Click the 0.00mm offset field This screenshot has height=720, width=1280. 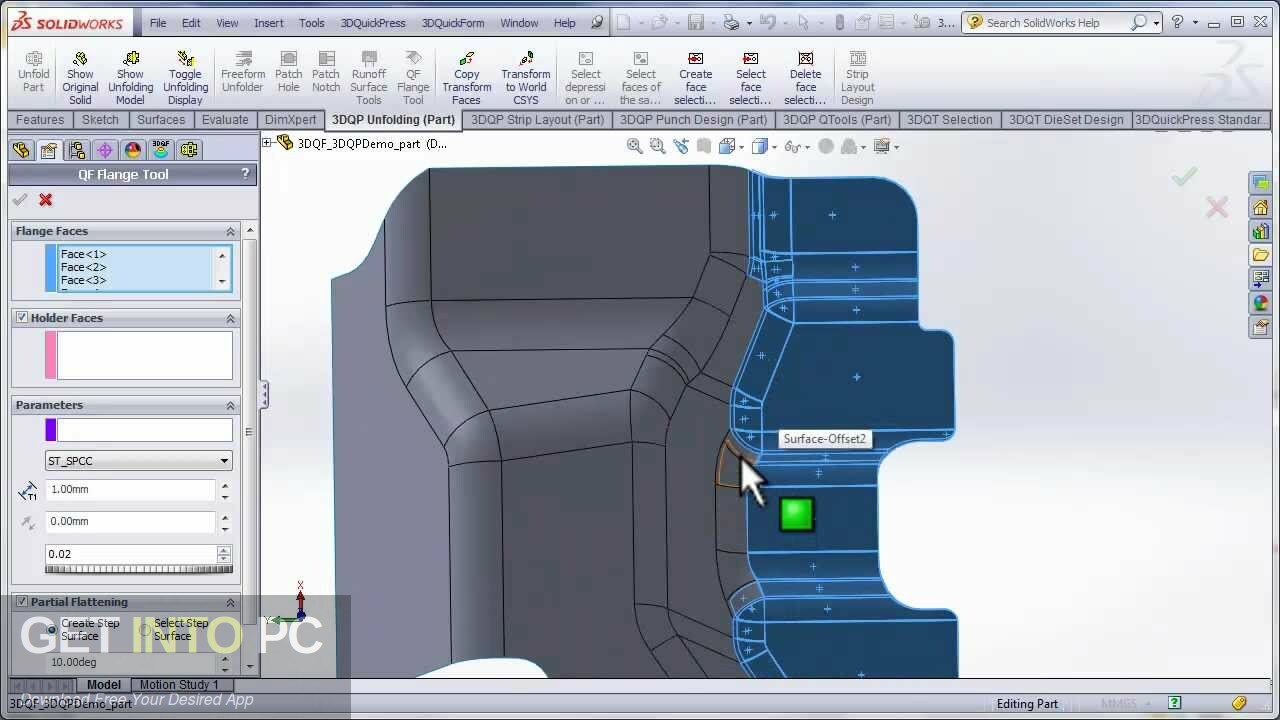tap(130, 521)
